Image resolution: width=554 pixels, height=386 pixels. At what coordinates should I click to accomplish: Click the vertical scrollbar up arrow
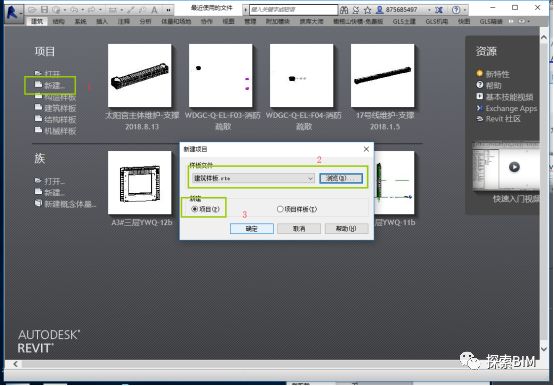(x=544, y=37)
